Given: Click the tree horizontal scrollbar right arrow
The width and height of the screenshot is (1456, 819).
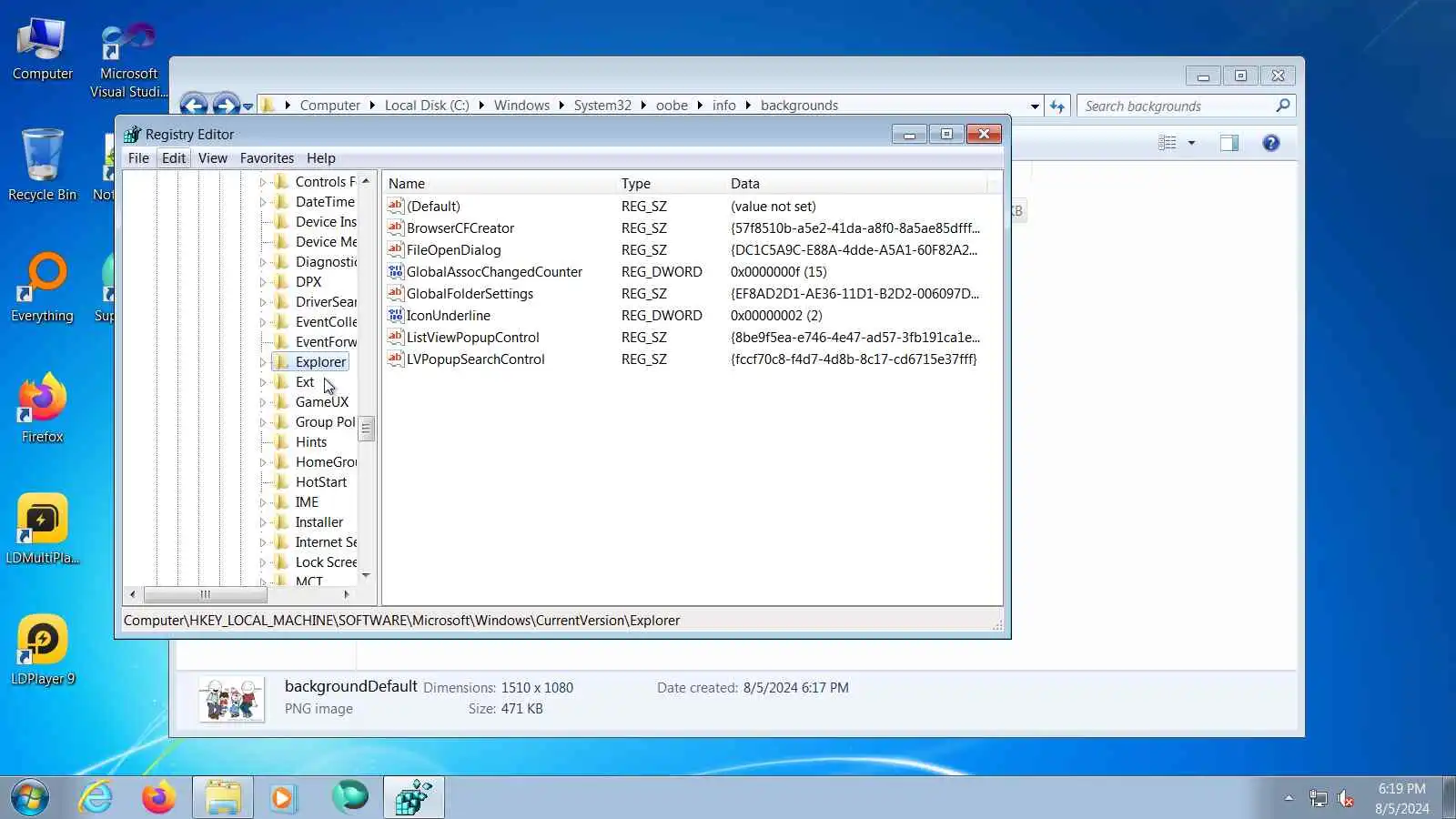Looking at the screenshot, I should pos(346,595).
